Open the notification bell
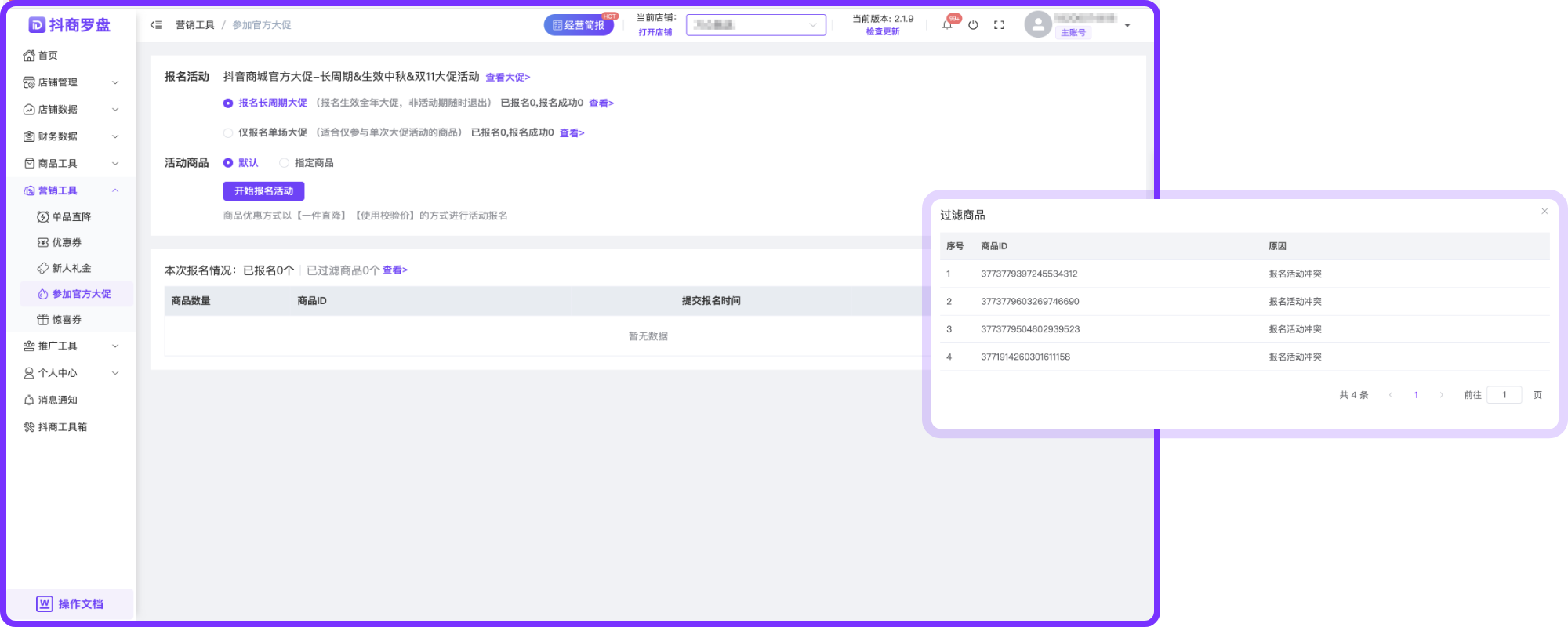Image resolution: width=1568 pixels, height=627 pixels. [x=947, y=25]
